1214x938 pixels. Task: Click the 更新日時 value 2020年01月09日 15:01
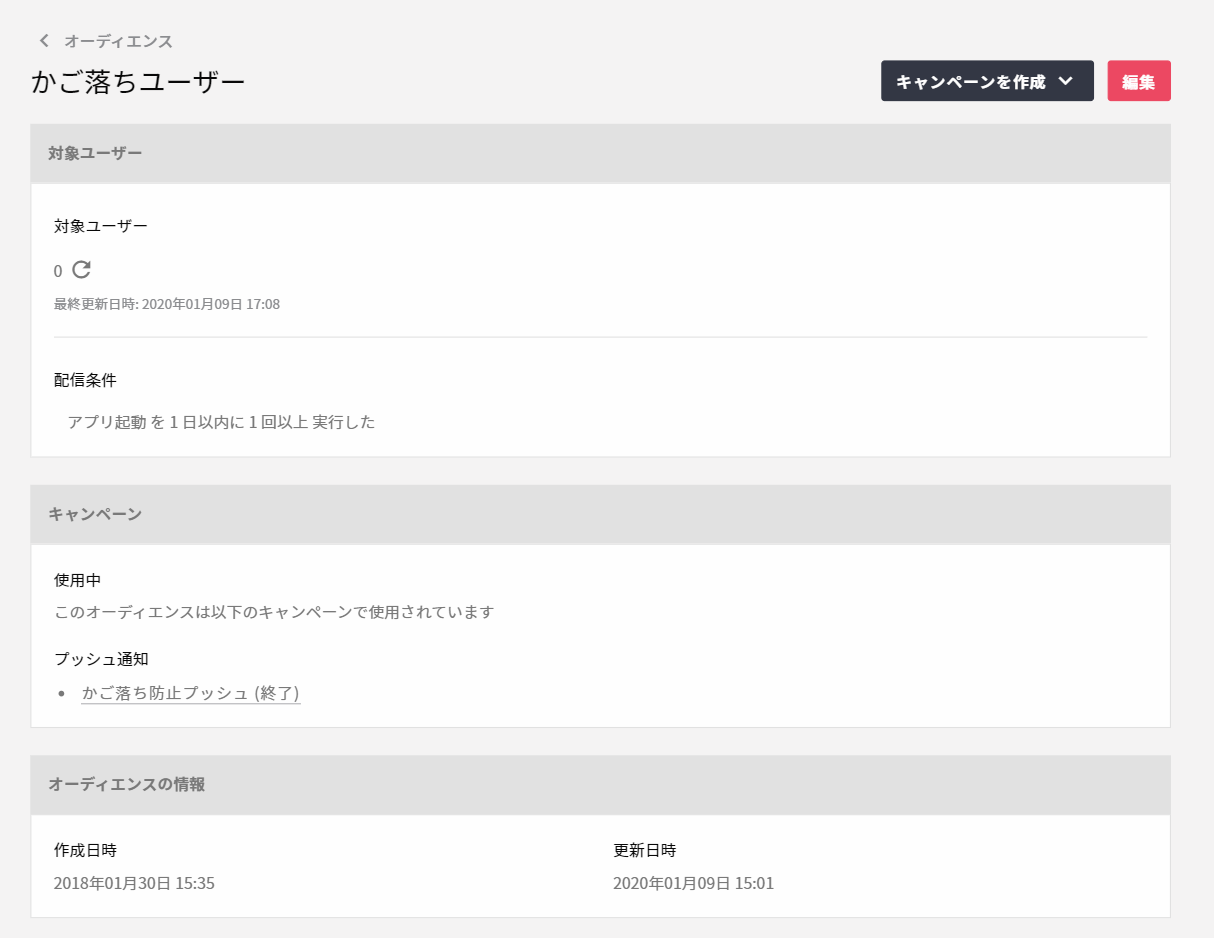693,884
